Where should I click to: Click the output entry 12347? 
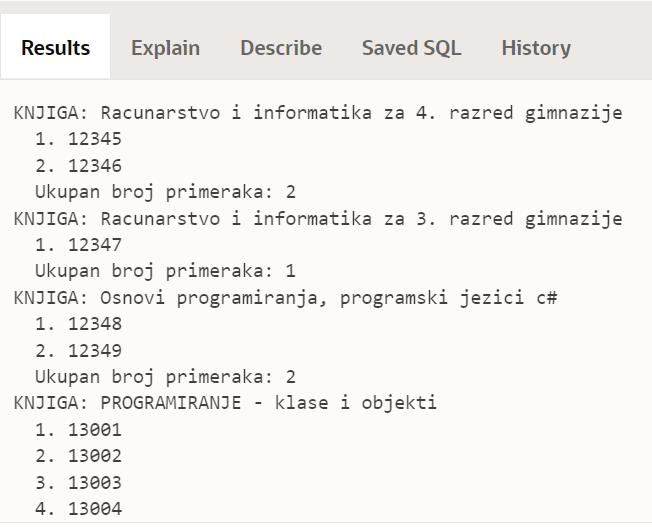pyautogui.click(x=78, y=245)
